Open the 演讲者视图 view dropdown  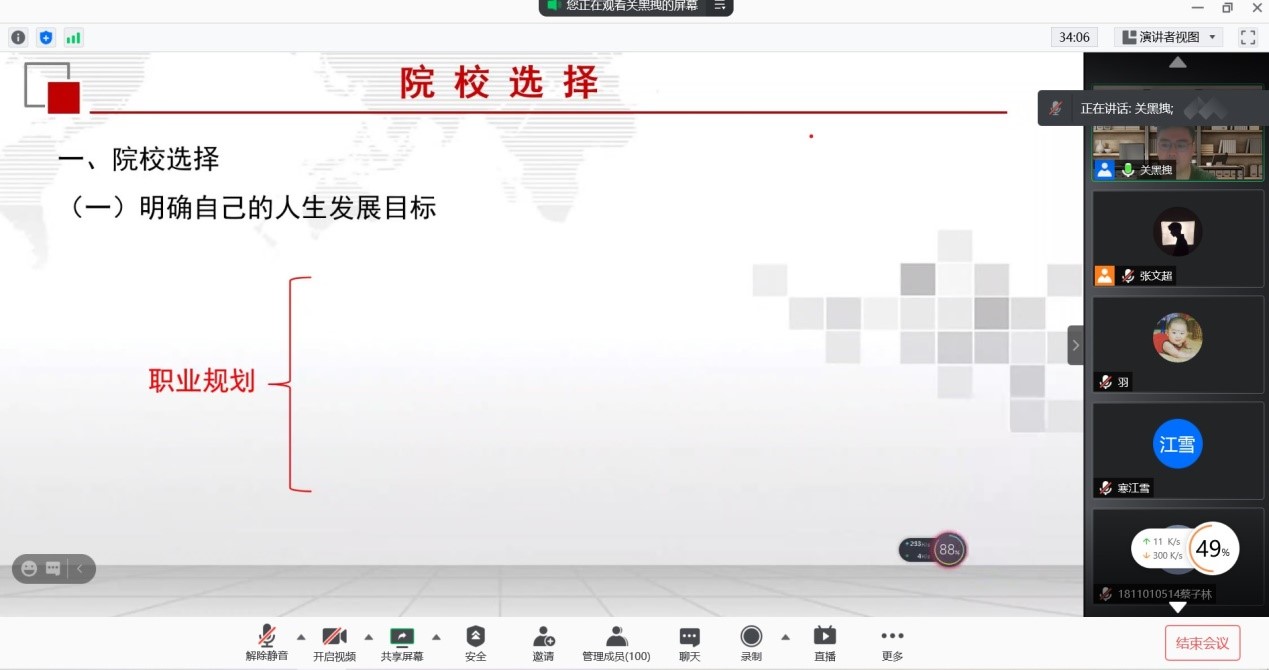click(1168, 37)
